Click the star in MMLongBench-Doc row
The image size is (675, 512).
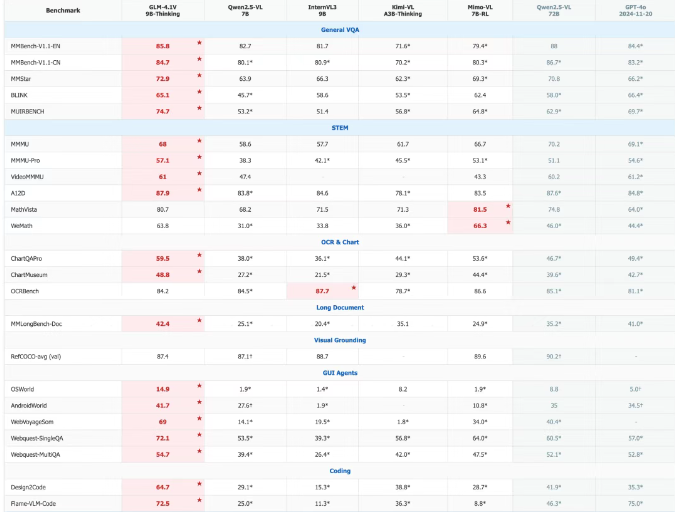[199, 320]
